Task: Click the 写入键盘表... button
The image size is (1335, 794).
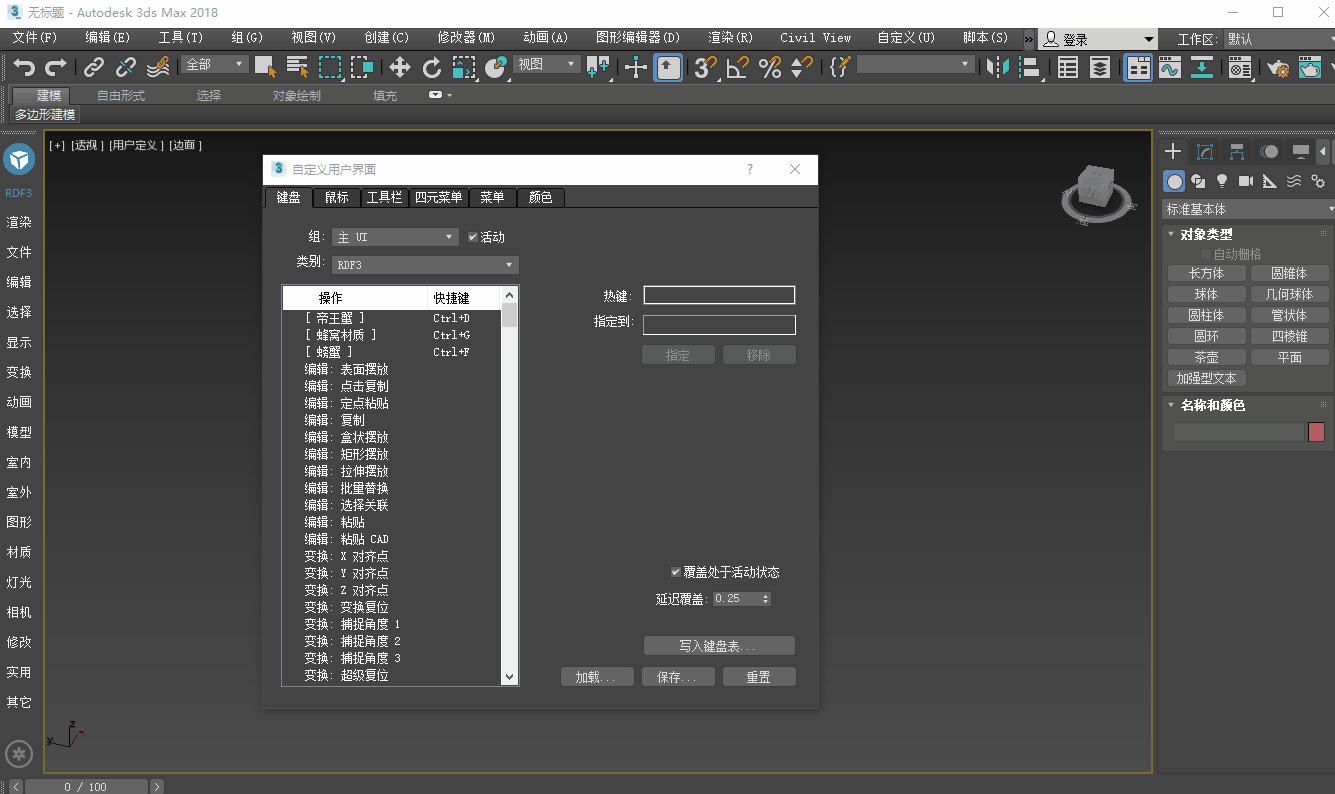Action: click(719, 646)
